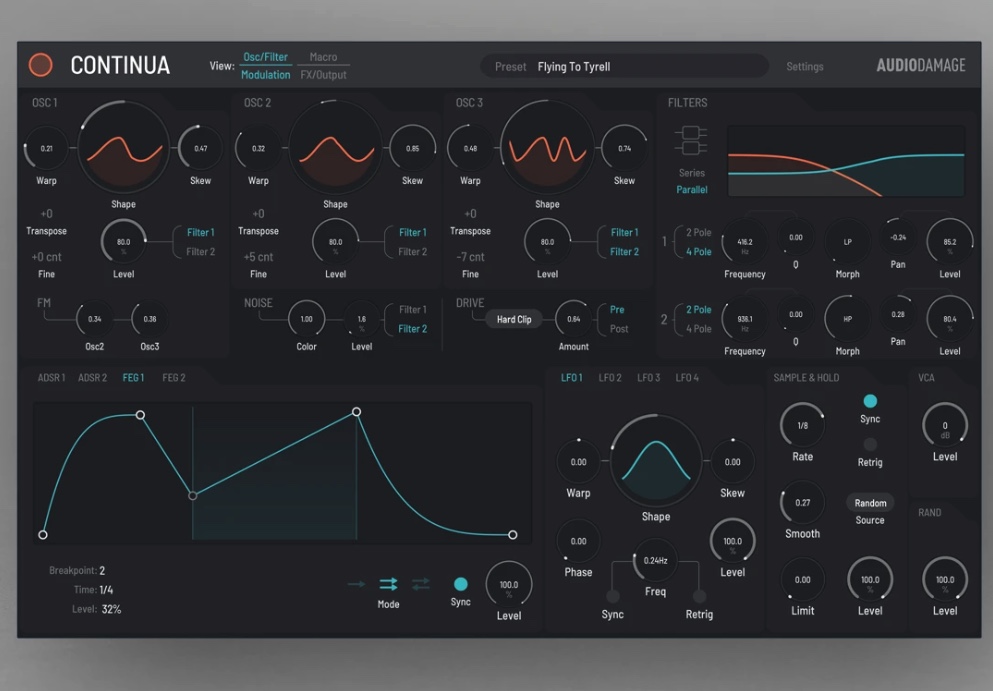Switch to the Macro view
The height and width of the screenshot is (691, 993).
[x=323, y=57]
